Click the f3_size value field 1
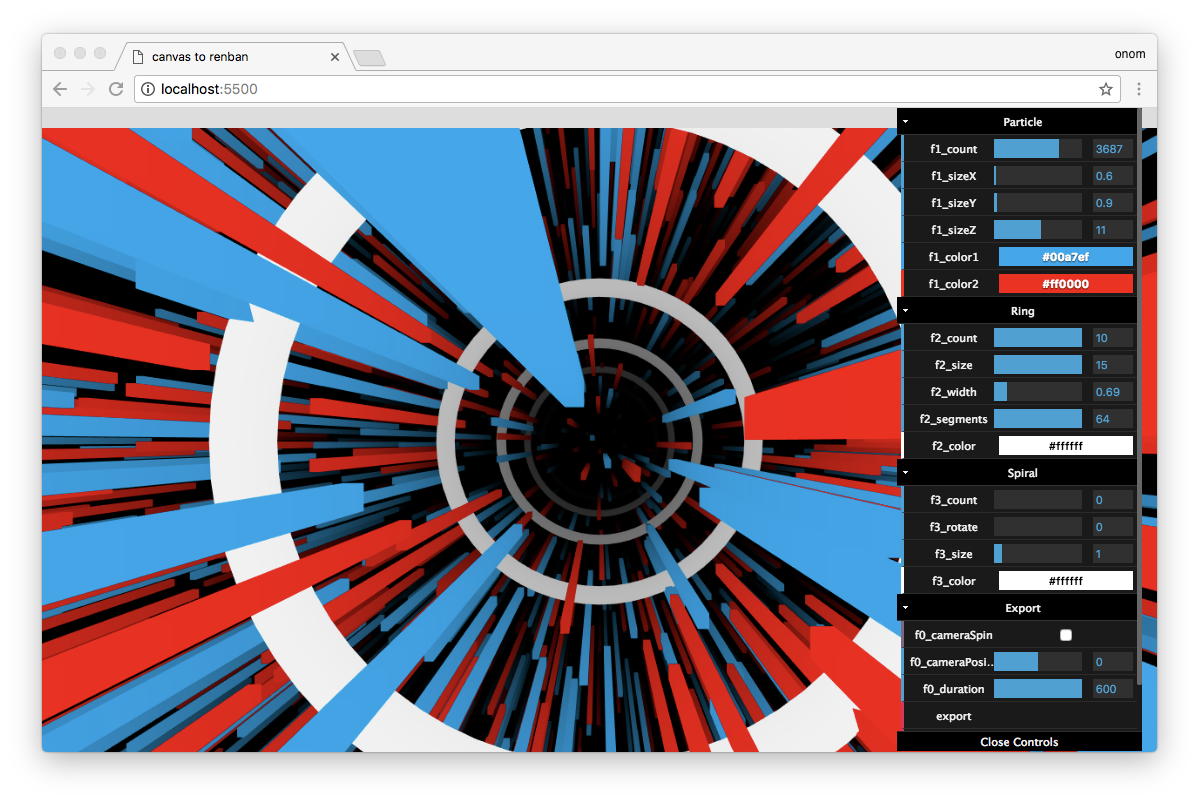Screen dimensions: 1199x802 (x=1113, y=554)
